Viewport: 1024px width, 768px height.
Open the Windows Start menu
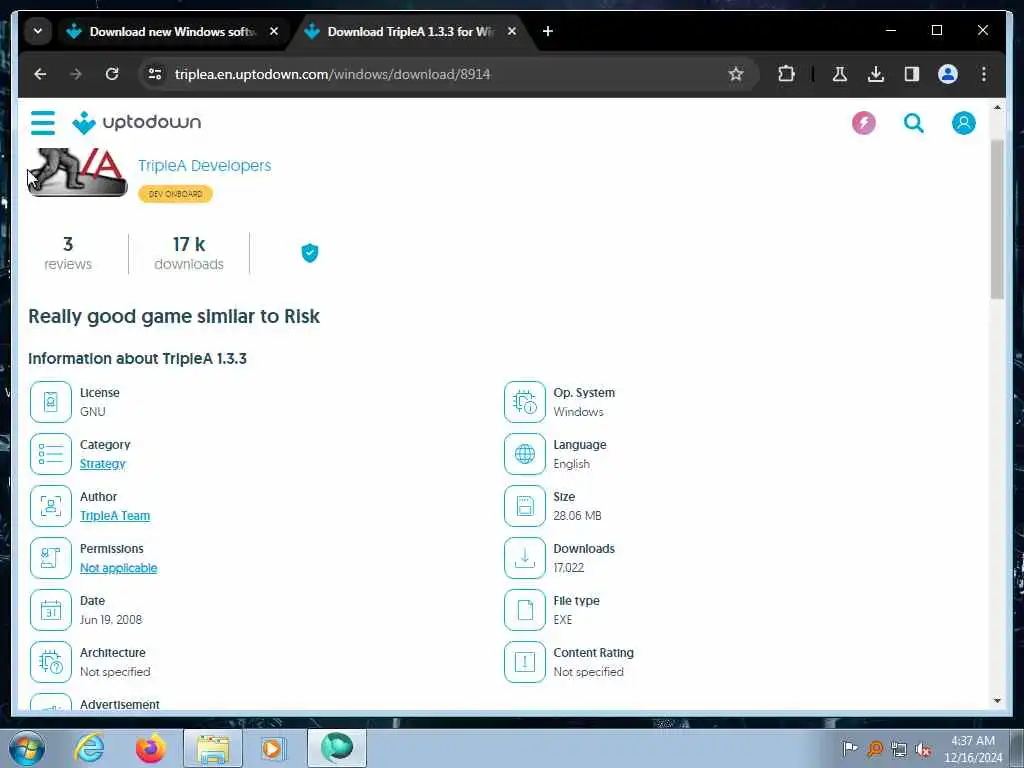pos(27,748)
